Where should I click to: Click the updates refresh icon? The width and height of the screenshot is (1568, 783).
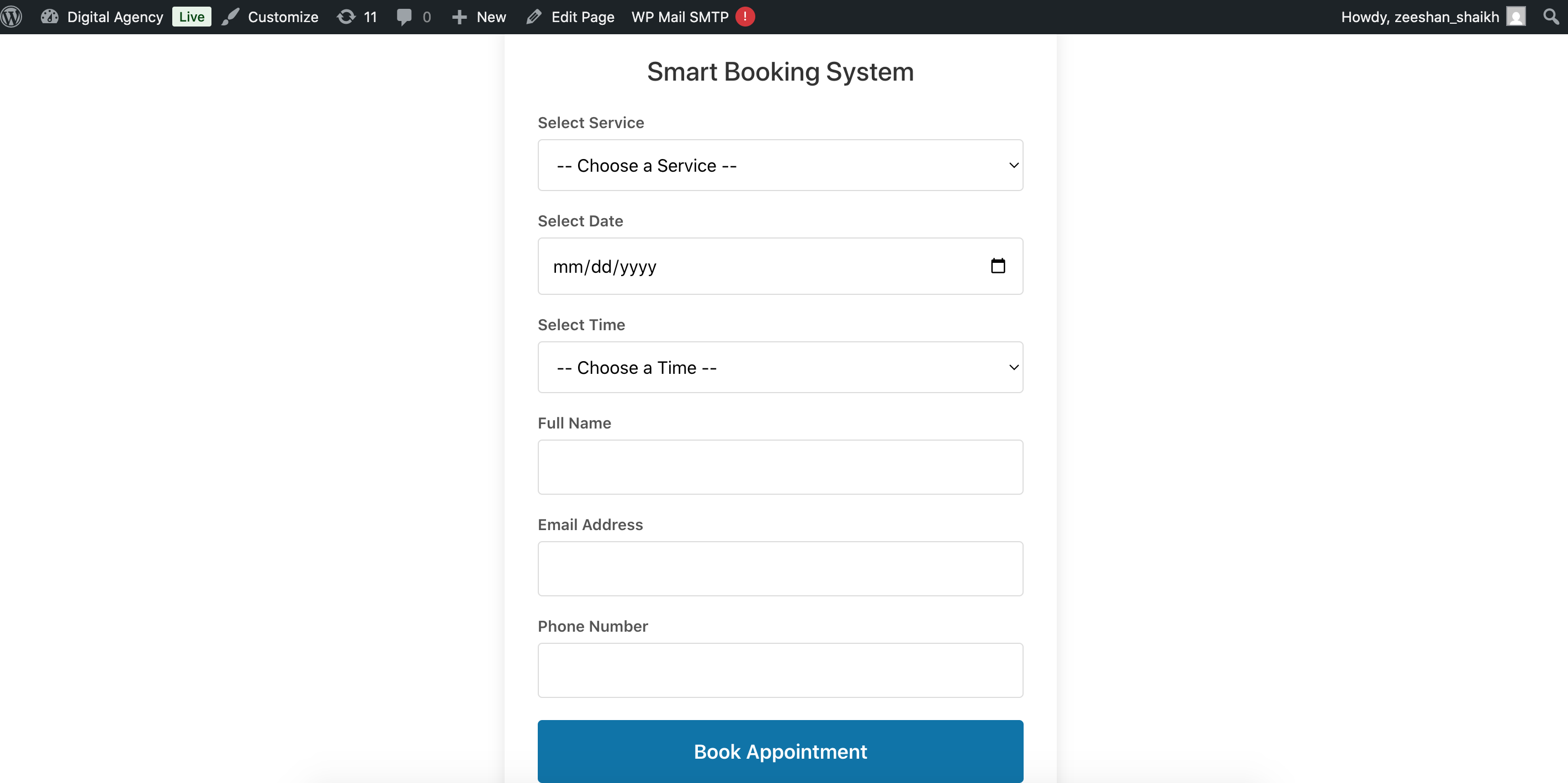pos(346,17)
